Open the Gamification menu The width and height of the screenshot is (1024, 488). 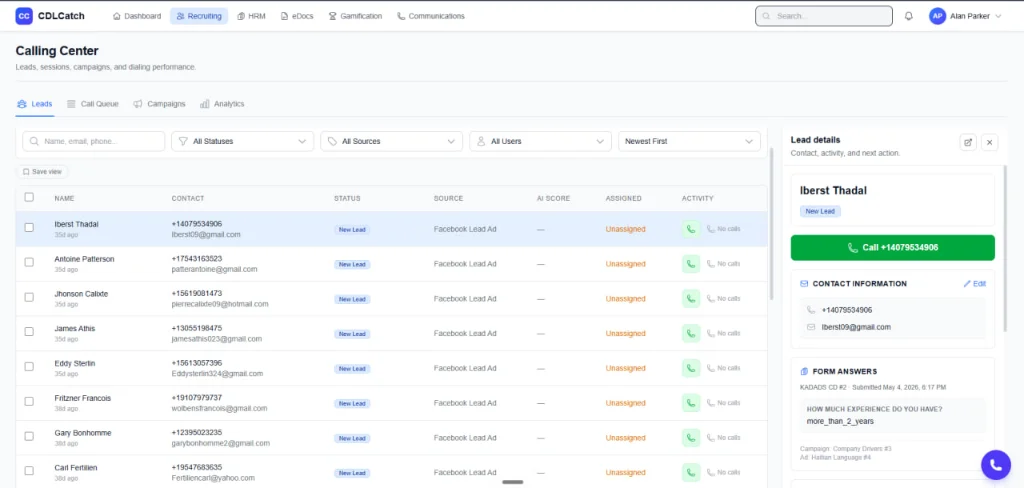coord(355,16)
